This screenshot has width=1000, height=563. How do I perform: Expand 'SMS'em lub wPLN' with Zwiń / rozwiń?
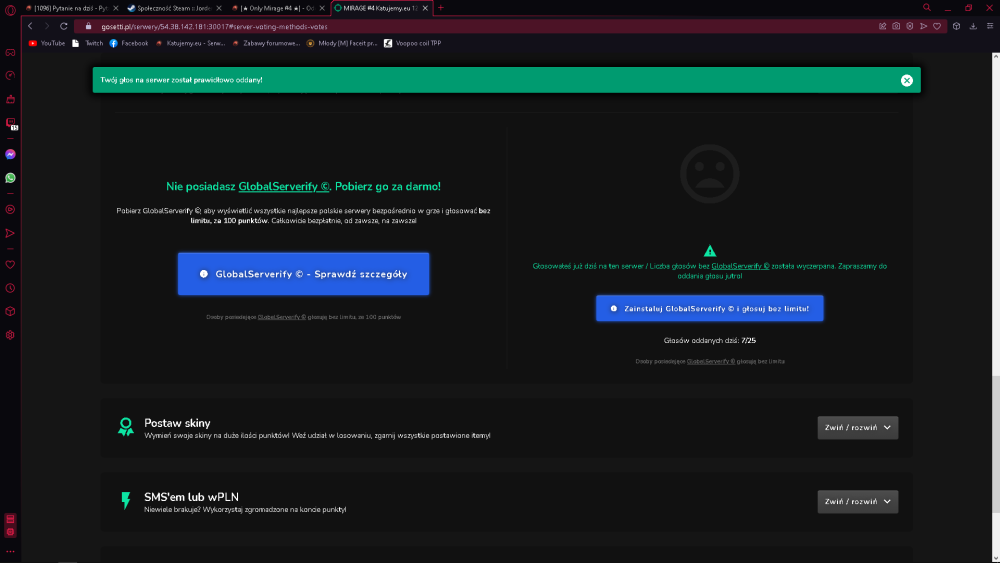858,502
